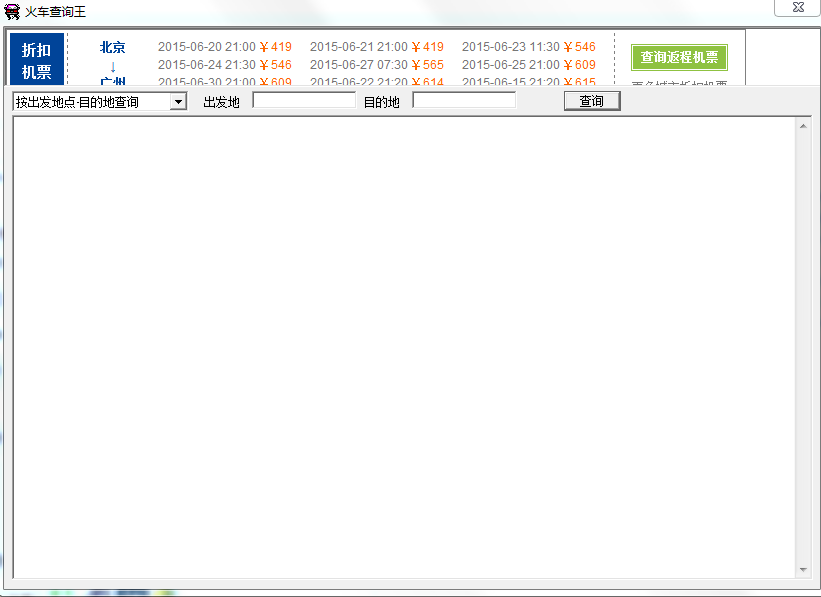The width and height of the screenshot is (821, 597).
Task: Click the green 查询返程机票 button
Action: [x=680, y=57]
